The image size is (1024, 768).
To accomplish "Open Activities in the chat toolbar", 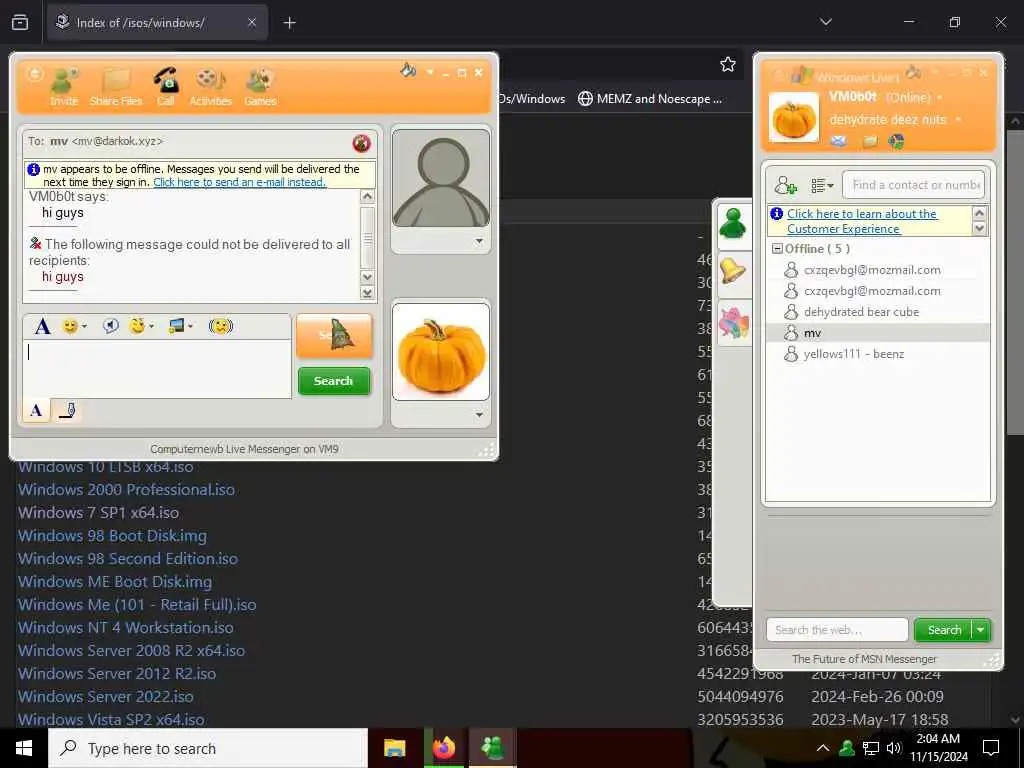I will (210, 86).
